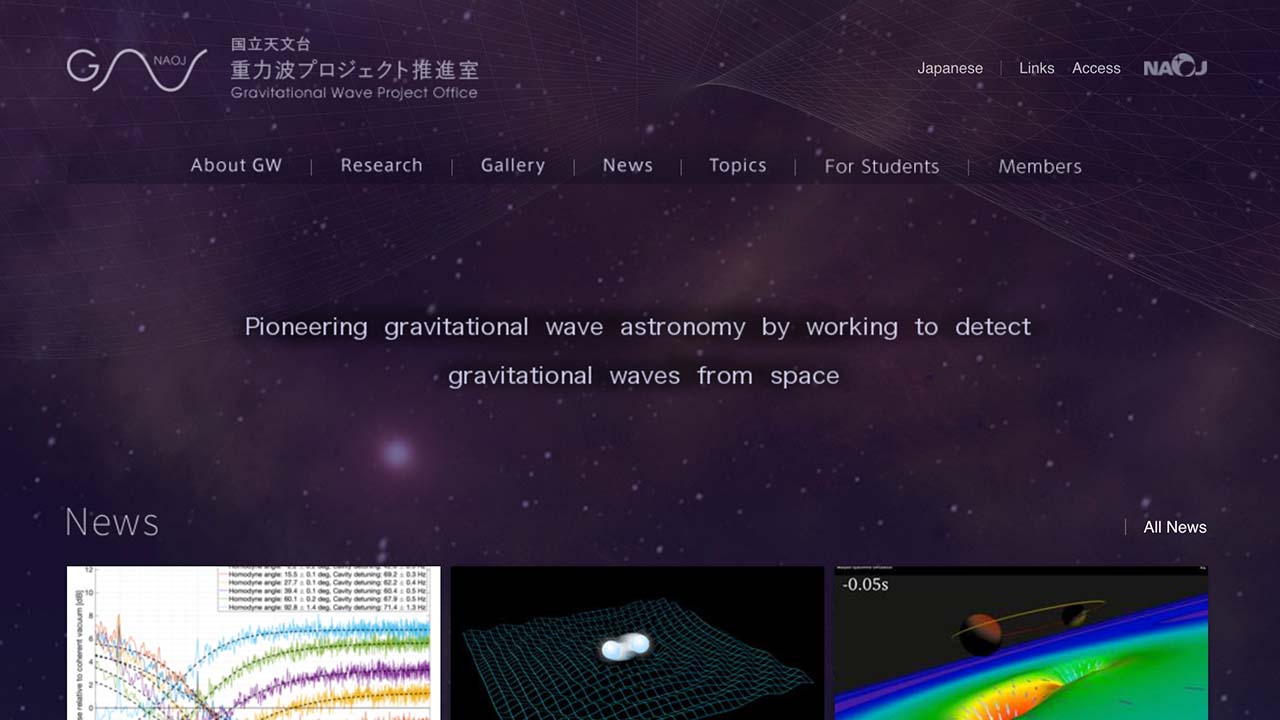Open the About GW navigation menu
The width and height of the screenshot is (1280, 720).
(x=236, y=165)
